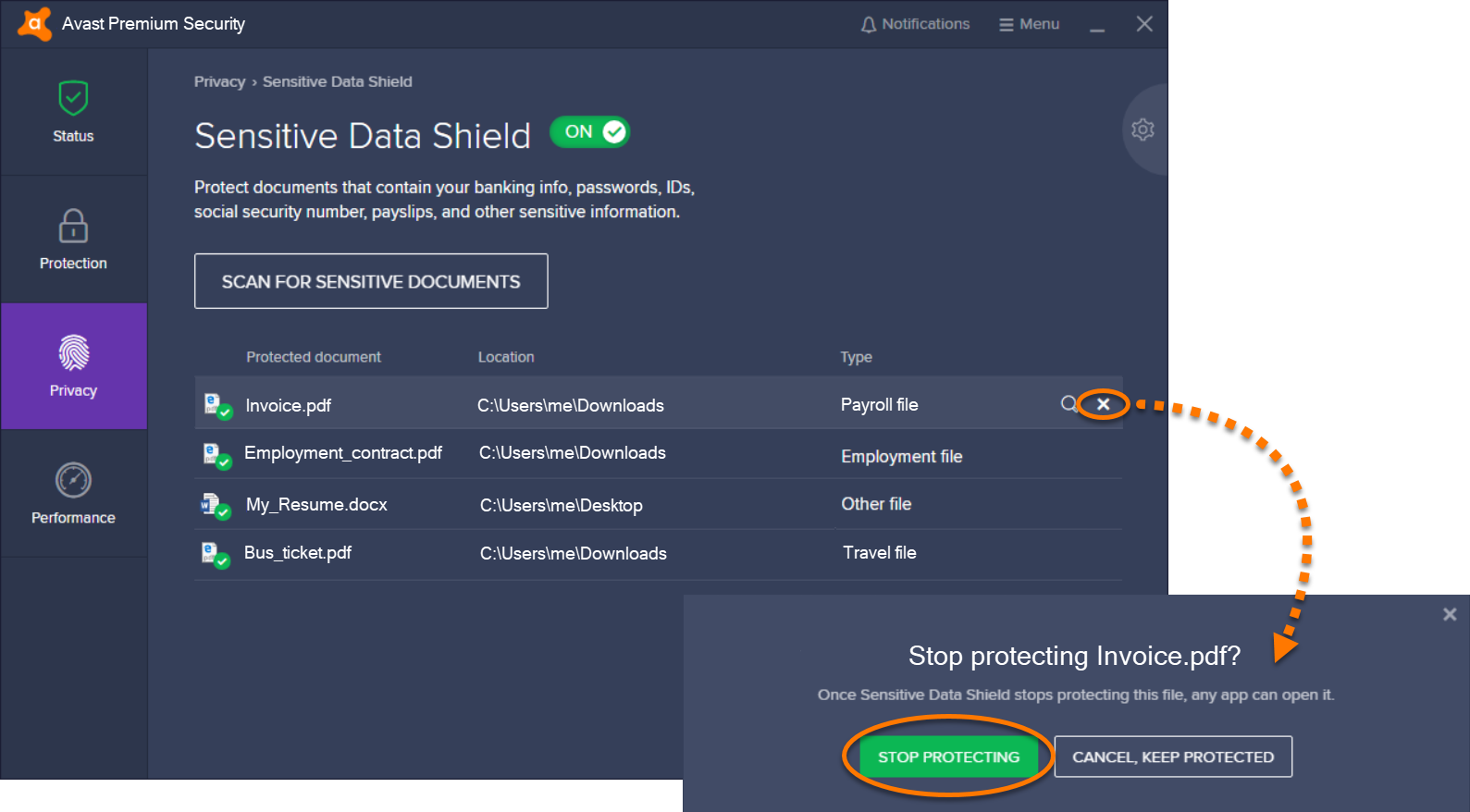Select the My_Resume.docx document name
The height and width of the screenshot is (812, 1470).
pos(316,504)
